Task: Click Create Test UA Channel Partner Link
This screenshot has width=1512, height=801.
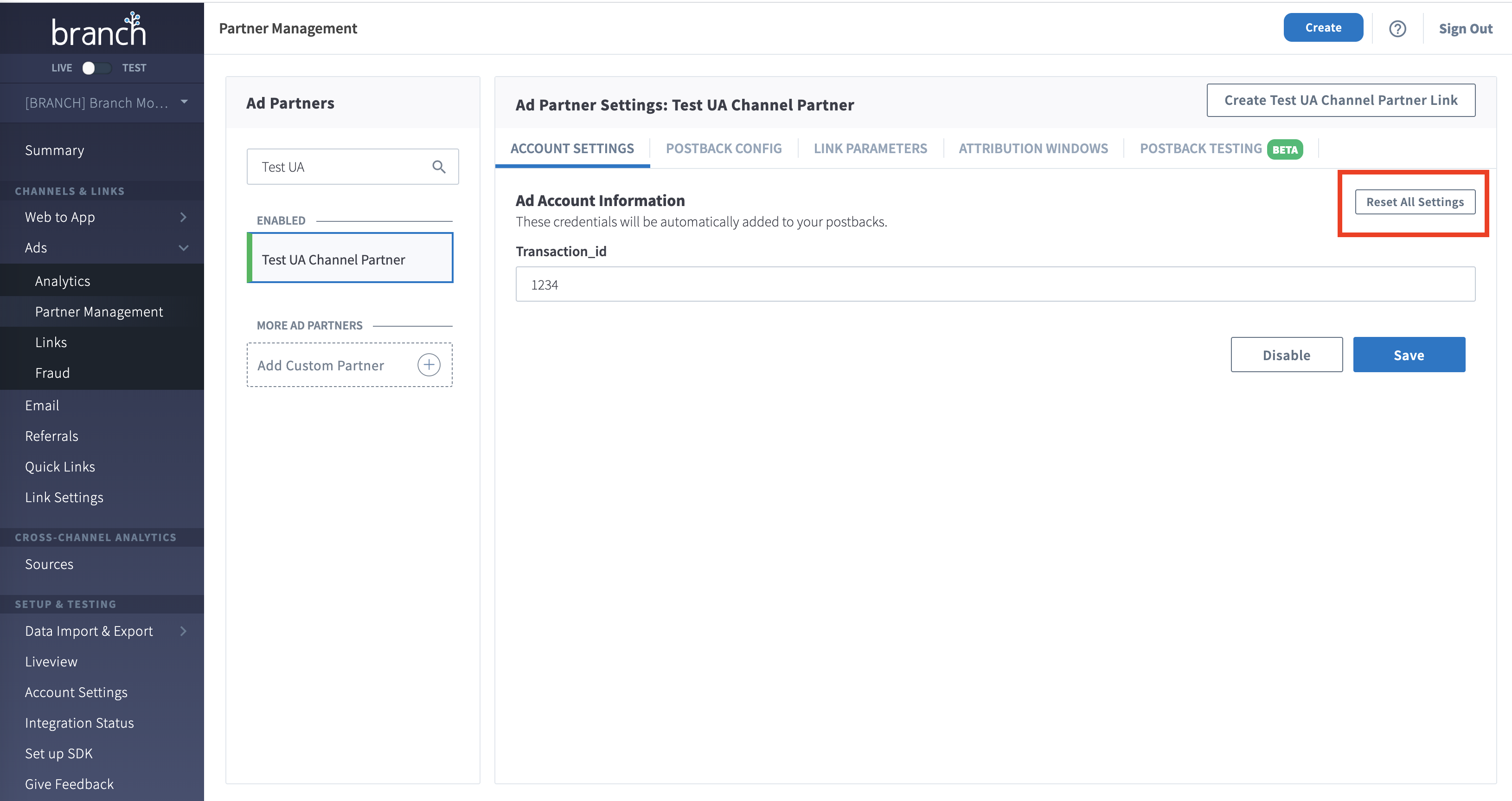Action: click(1340, 100)
